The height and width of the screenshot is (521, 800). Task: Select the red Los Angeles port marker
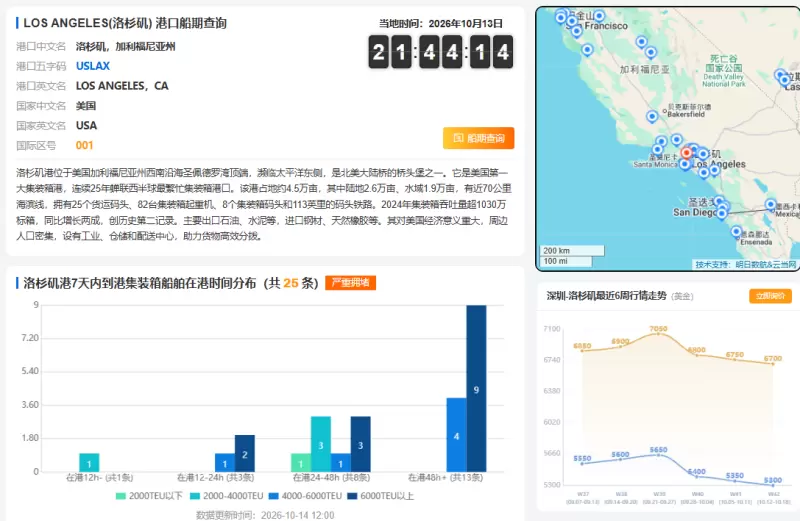[x=687, y=153]
